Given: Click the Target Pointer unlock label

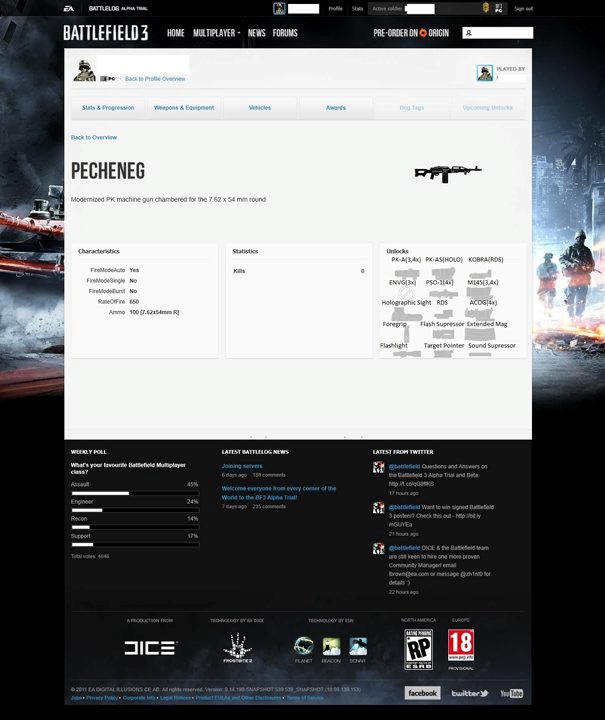Looking at the screenshot, I should 444,345.
